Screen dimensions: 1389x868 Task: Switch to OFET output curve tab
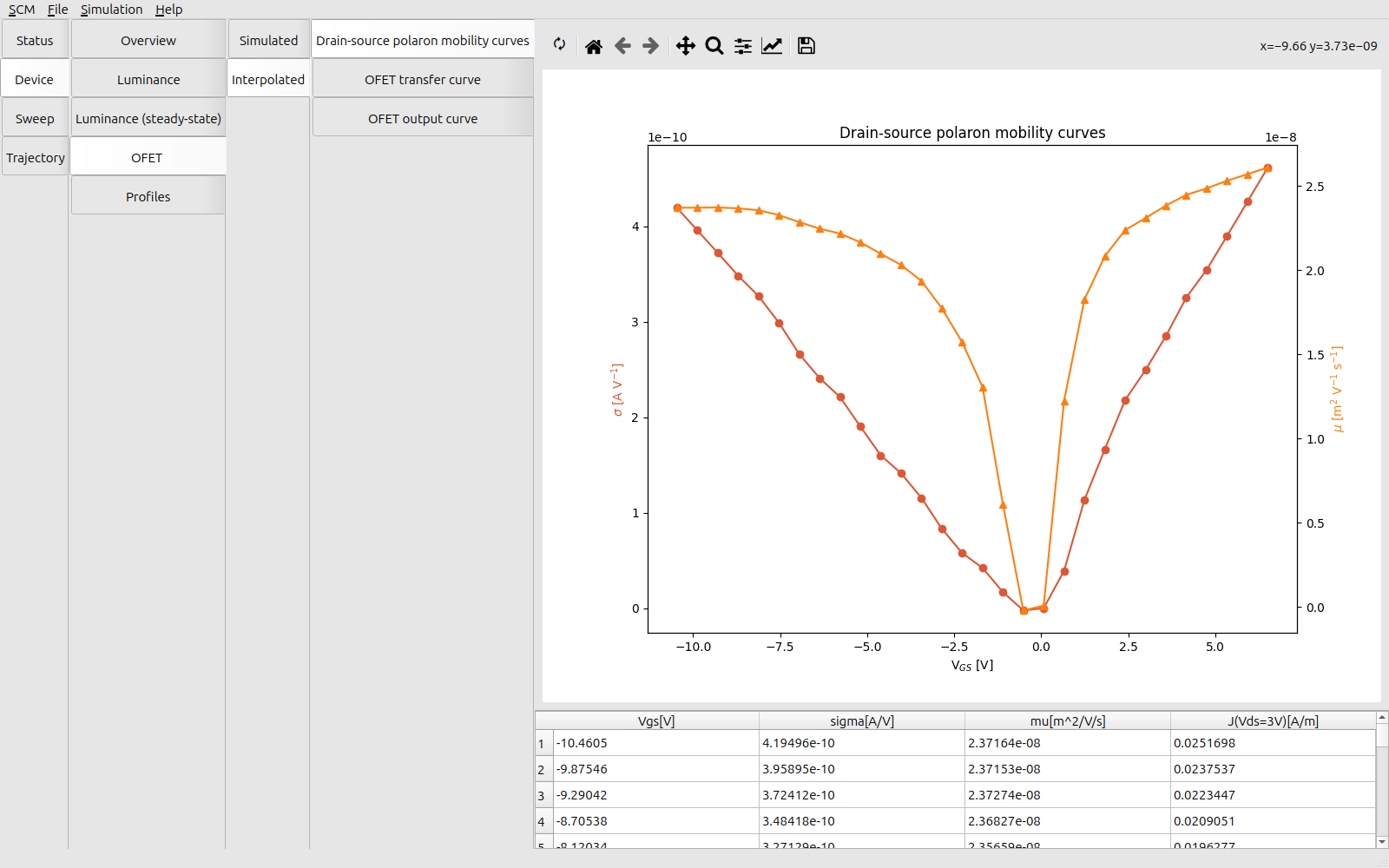pyautogui.click(x=423, y=119)
